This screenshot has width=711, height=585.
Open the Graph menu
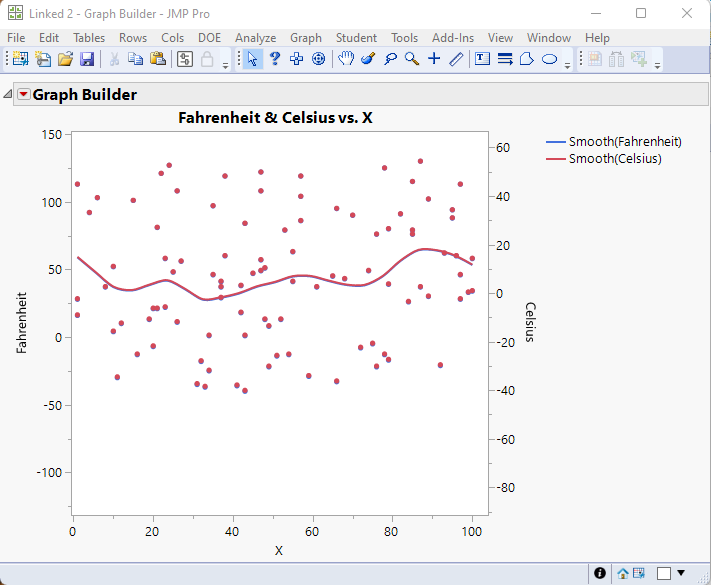click(x=306, y=38)
